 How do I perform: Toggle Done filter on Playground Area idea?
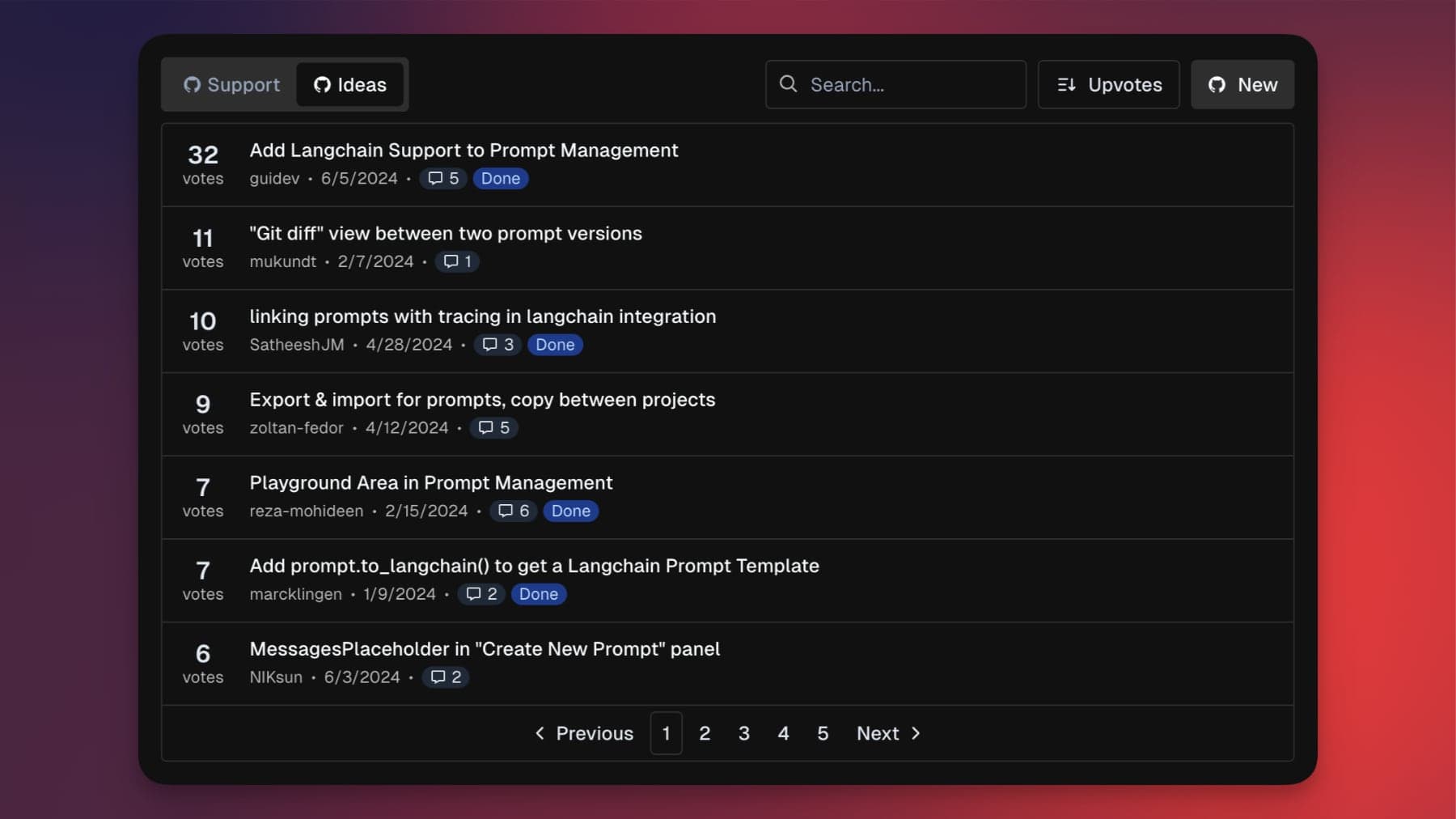(x=570, y=511)
